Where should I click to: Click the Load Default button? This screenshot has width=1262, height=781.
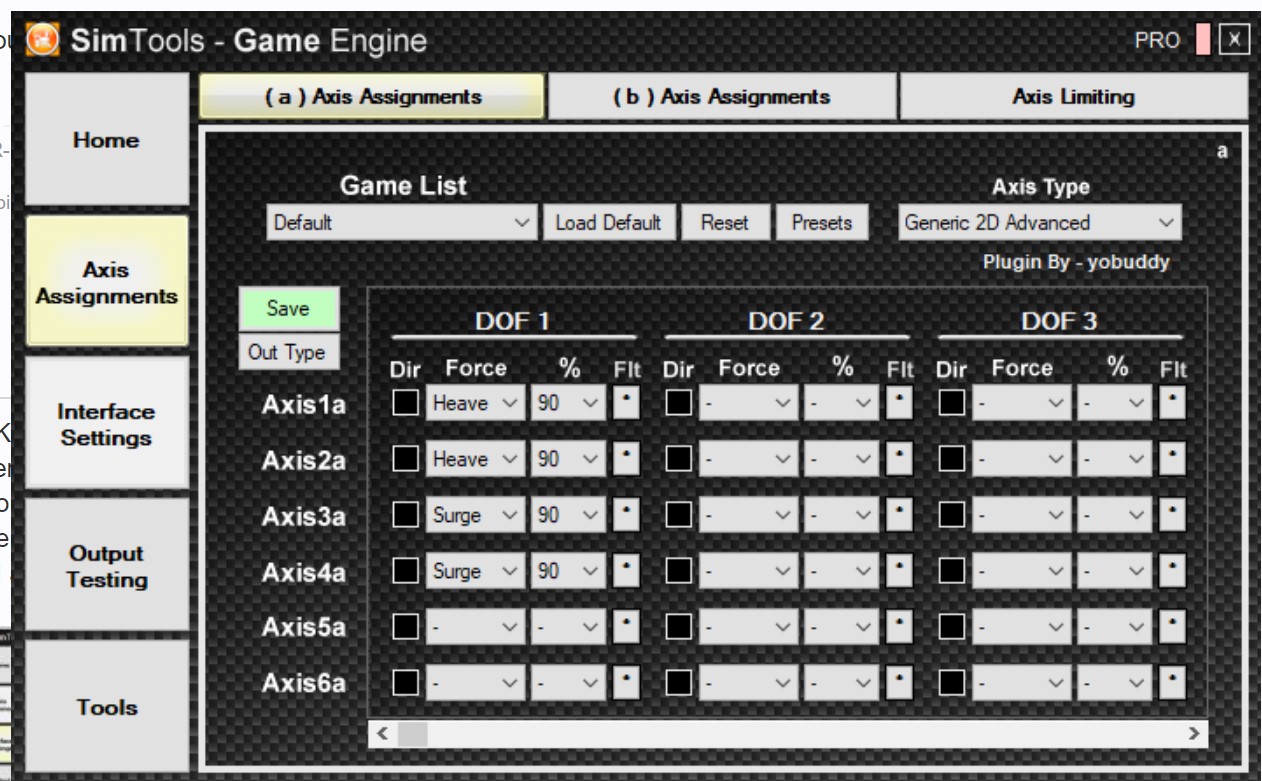tap(608, 223)
